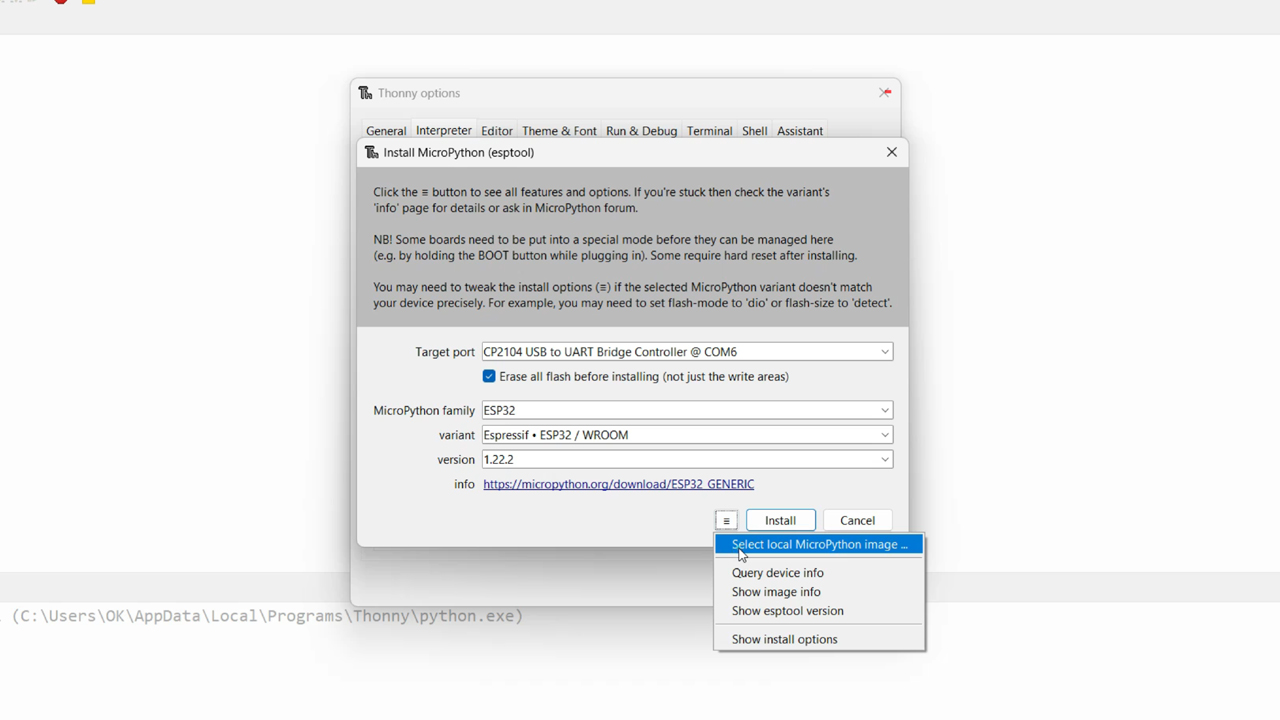Open the Shell tab in Thonny options
Viewport: 1280px width, 720px height.
pos(755,131)
